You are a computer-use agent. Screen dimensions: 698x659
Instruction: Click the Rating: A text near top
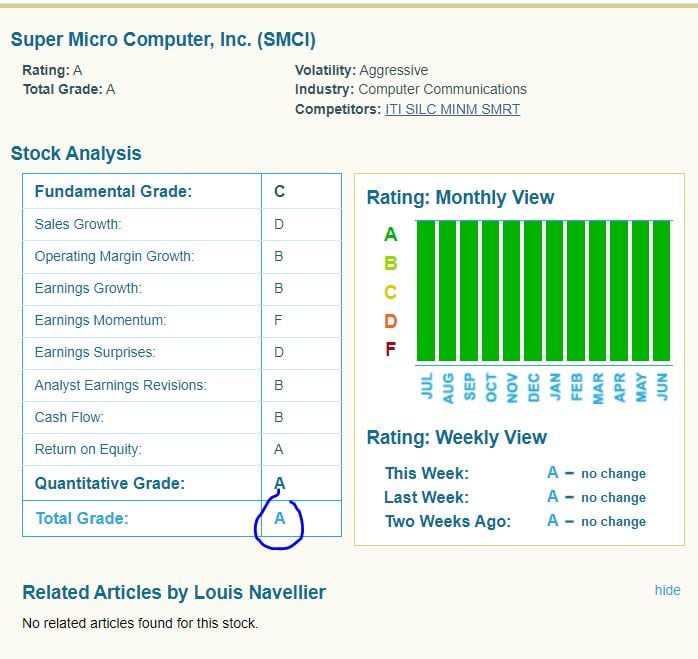[52, 70]
